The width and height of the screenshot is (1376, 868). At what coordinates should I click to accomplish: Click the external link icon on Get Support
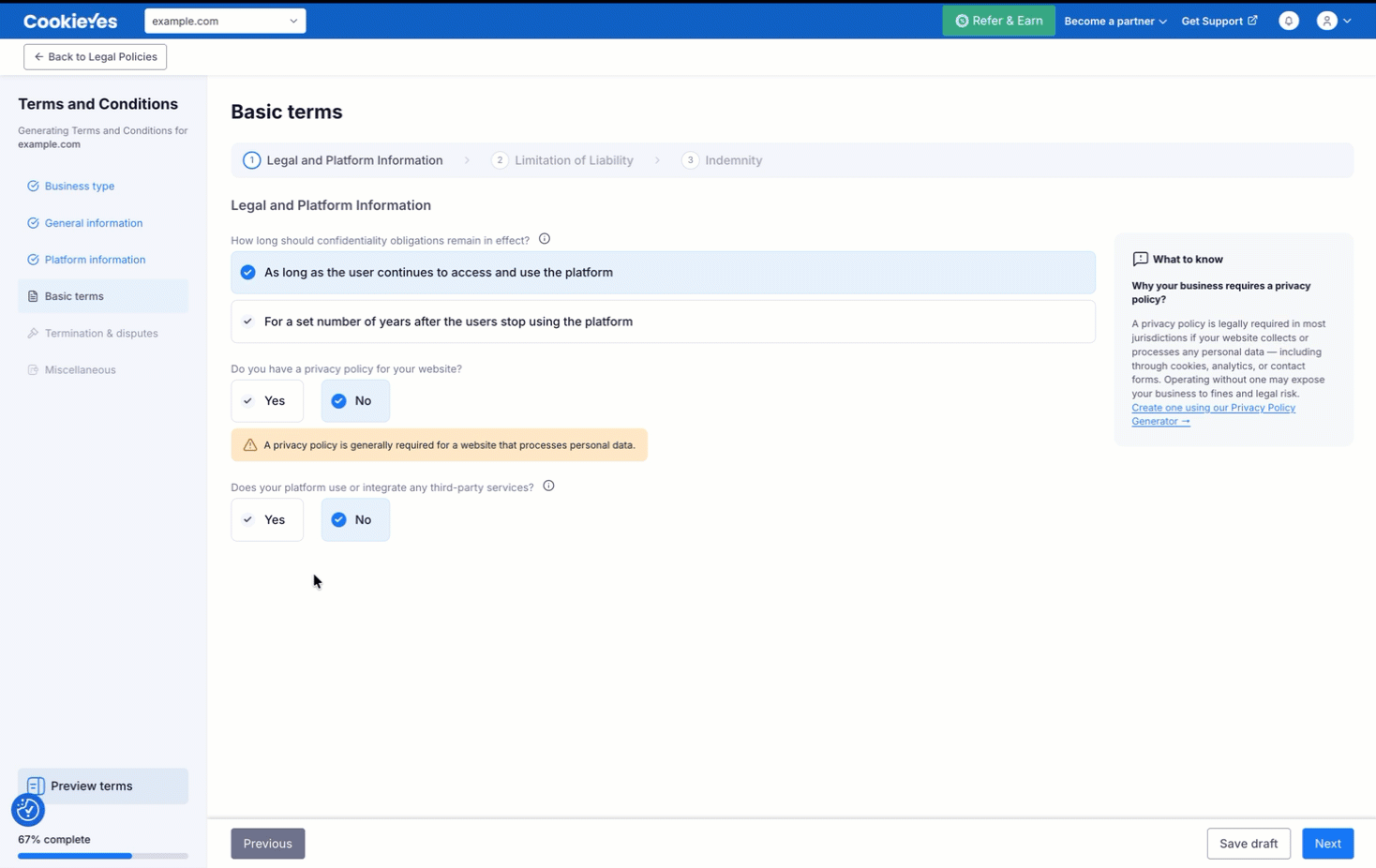1252,20
